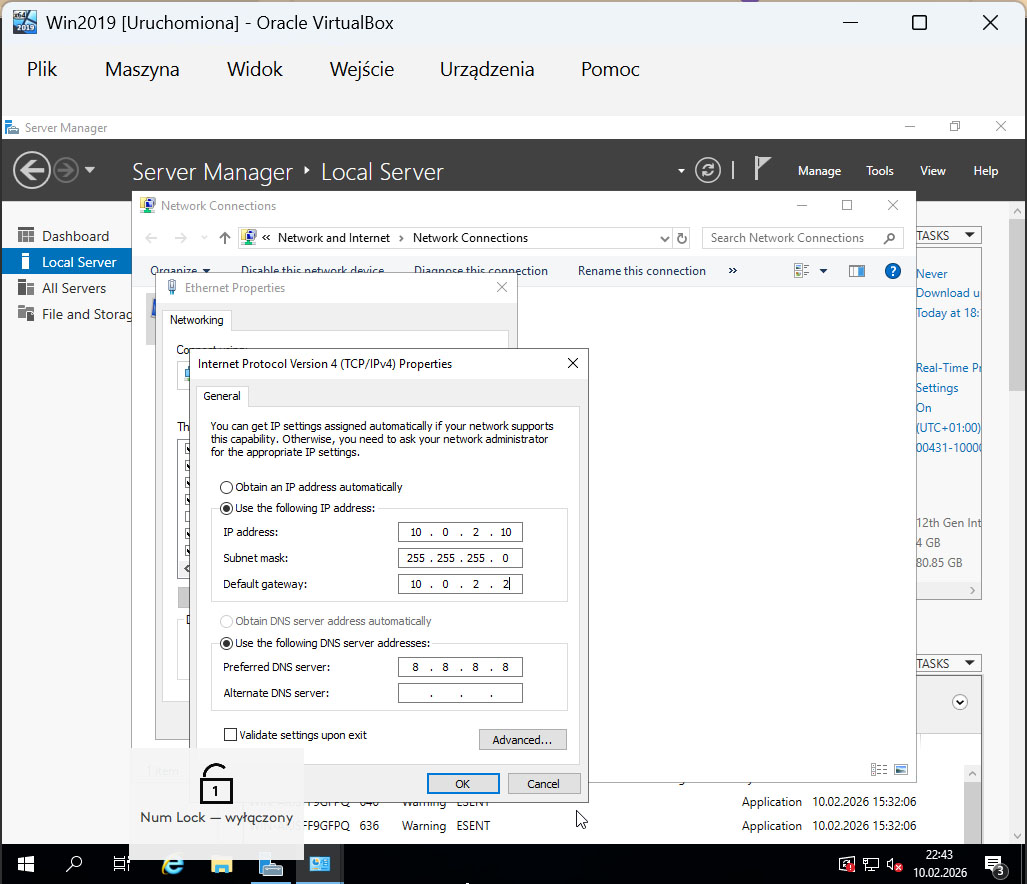Select Obtain an IP address automatically
Image resolution: width=1027 pixels, height=884 pixels.
pos(226,487)
